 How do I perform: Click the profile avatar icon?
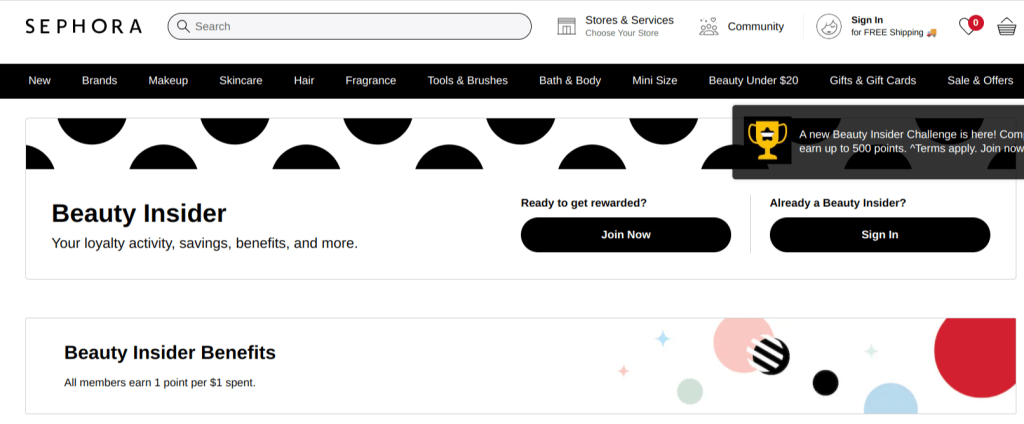(x=829, y=26)
